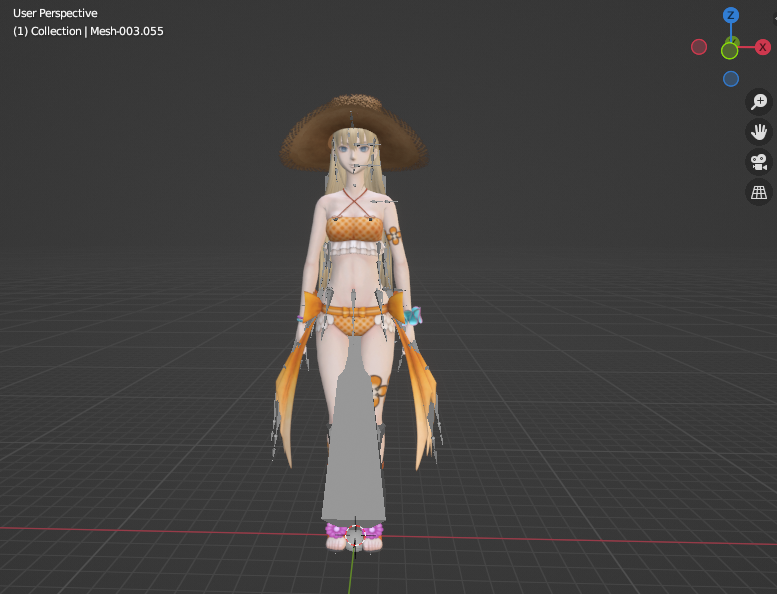Click the negative X axis gizmo circle
The image size is (777, 594).
[x=699, y=47]
